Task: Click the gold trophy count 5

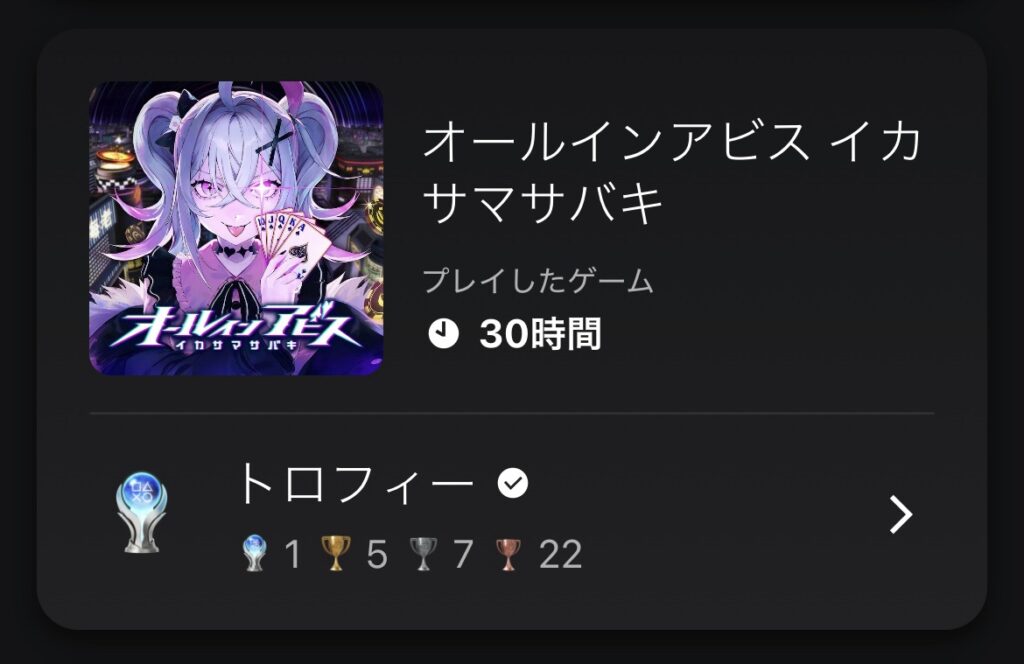Action: click(377, 554)
